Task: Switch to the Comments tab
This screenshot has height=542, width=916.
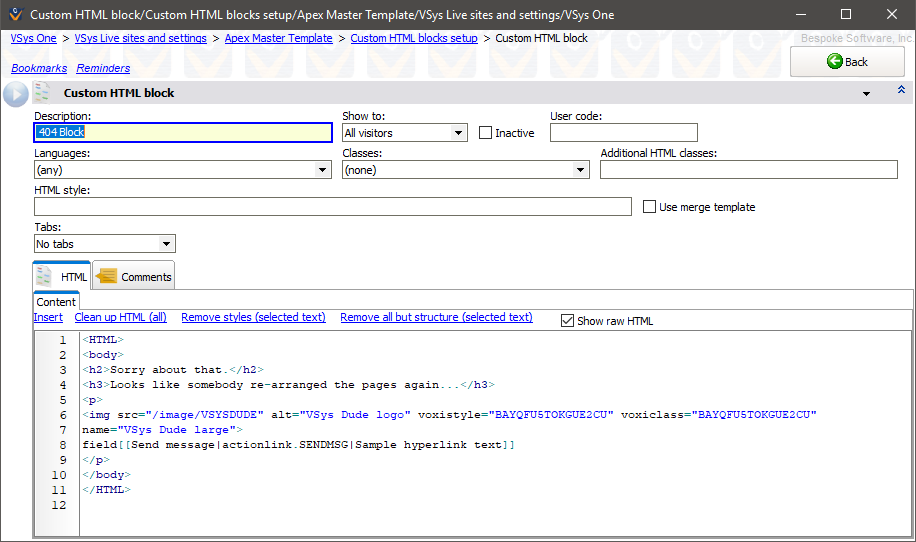Action: click(135, 277)
